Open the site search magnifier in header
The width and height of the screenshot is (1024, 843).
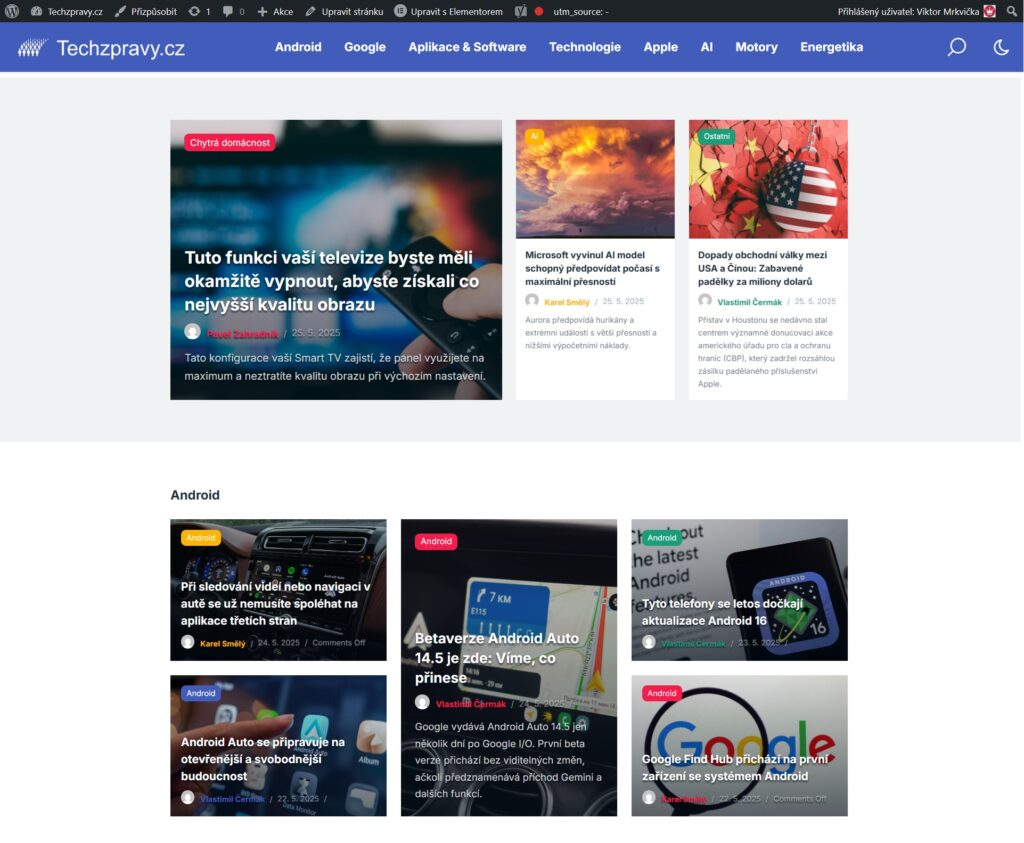tap(957, 47)
